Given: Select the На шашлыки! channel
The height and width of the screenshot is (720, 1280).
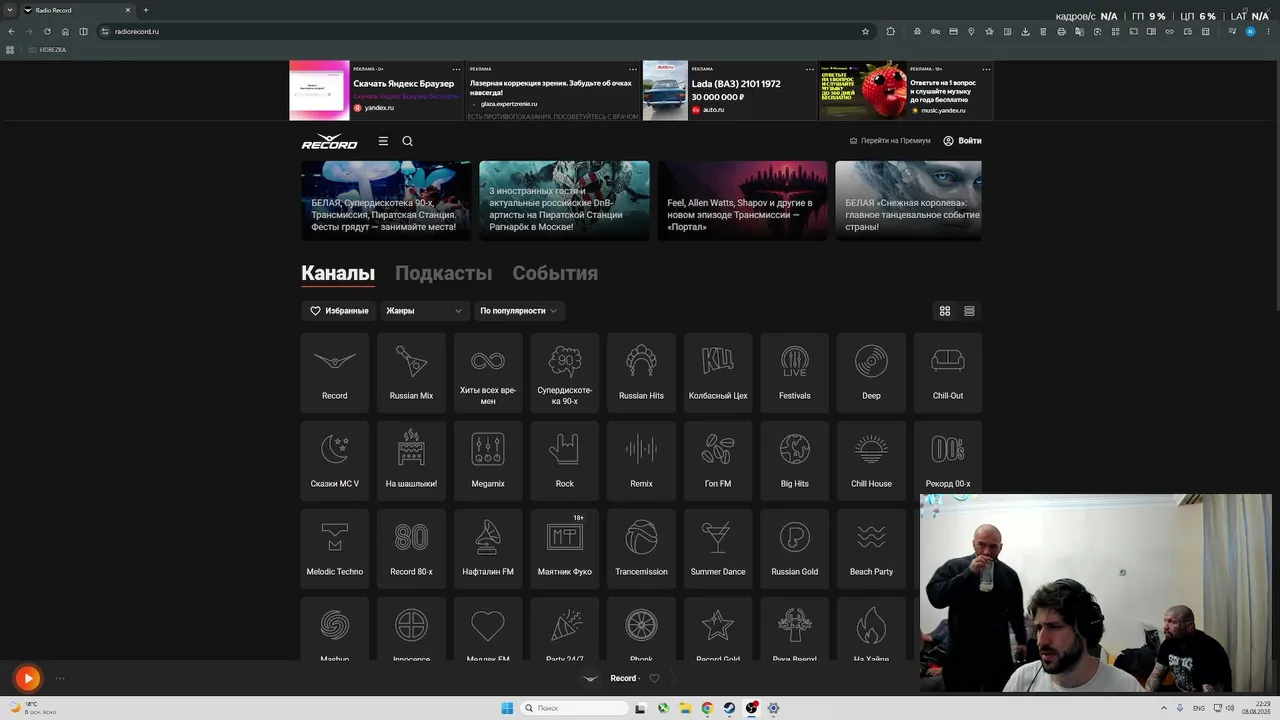Looking at the screenshot, I should pyautogui.click(x=411, y=461).
